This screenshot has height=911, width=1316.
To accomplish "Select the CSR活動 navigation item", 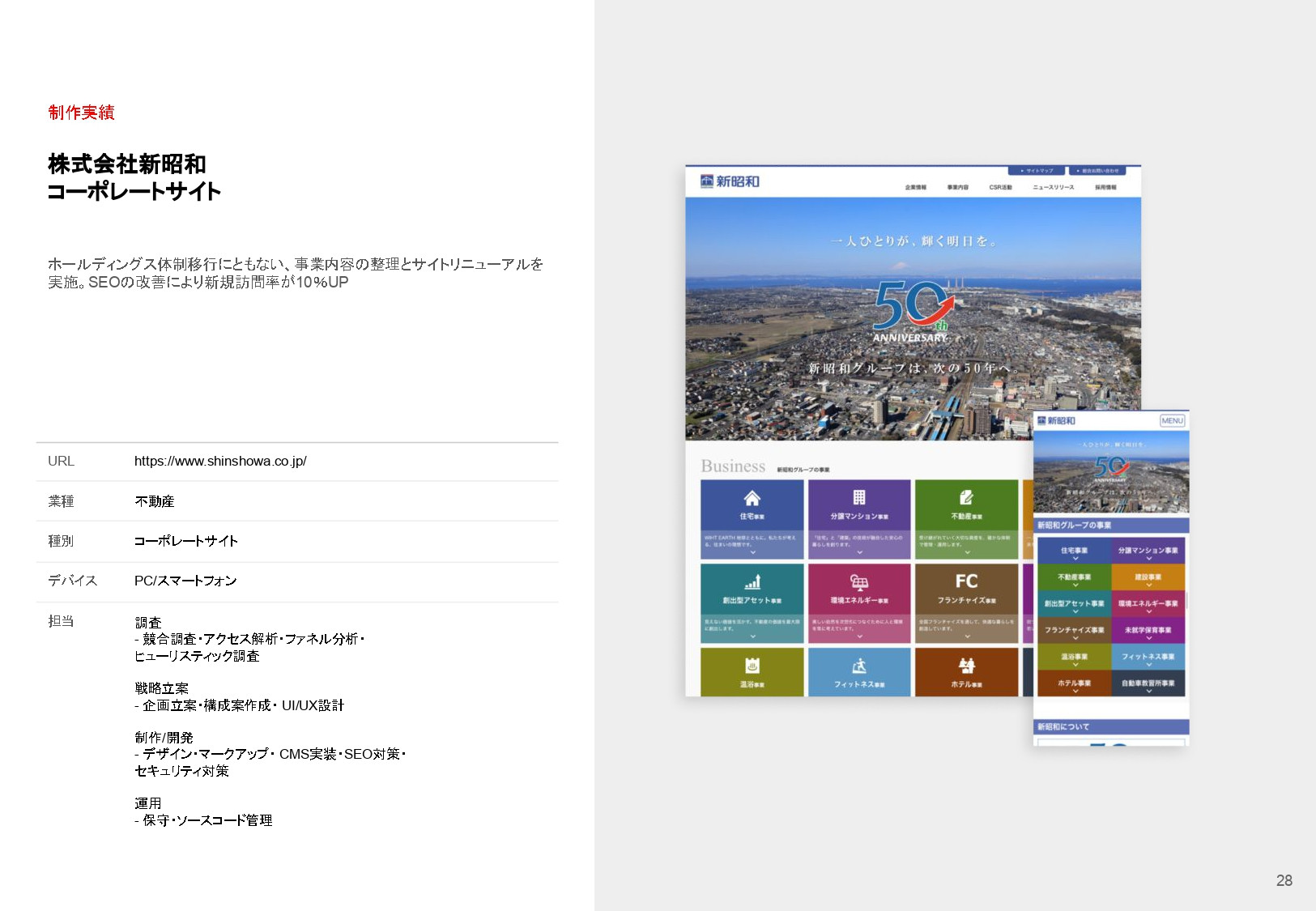I will 1001,187.
